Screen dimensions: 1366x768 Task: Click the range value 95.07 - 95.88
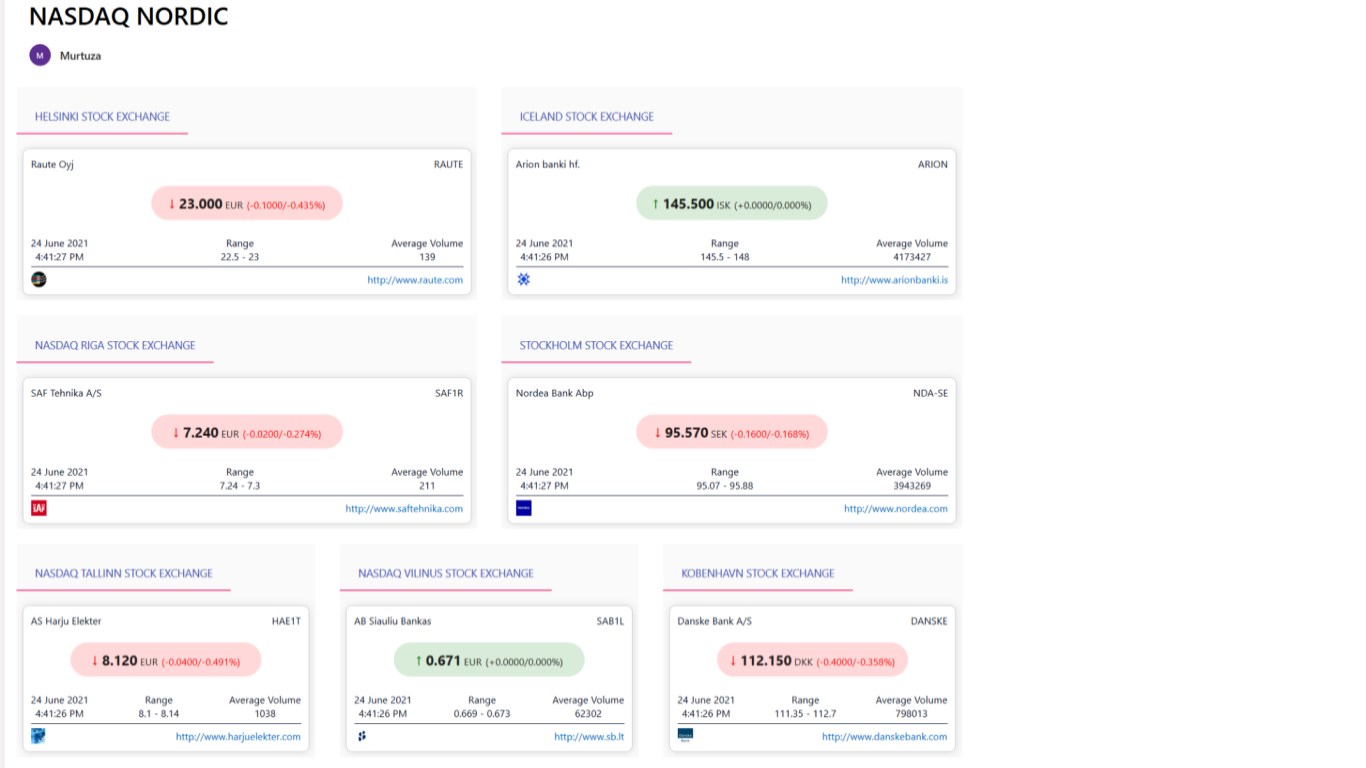[725, 485]
